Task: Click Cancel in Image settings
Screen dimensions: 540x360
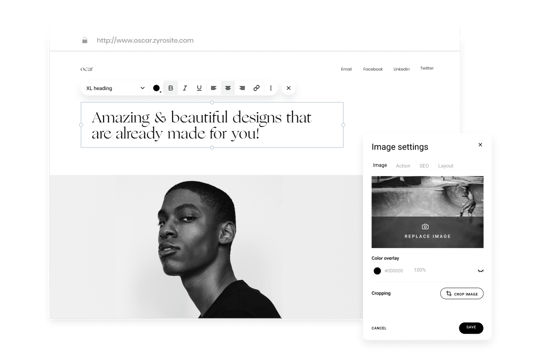Action: tap(379, 328)
